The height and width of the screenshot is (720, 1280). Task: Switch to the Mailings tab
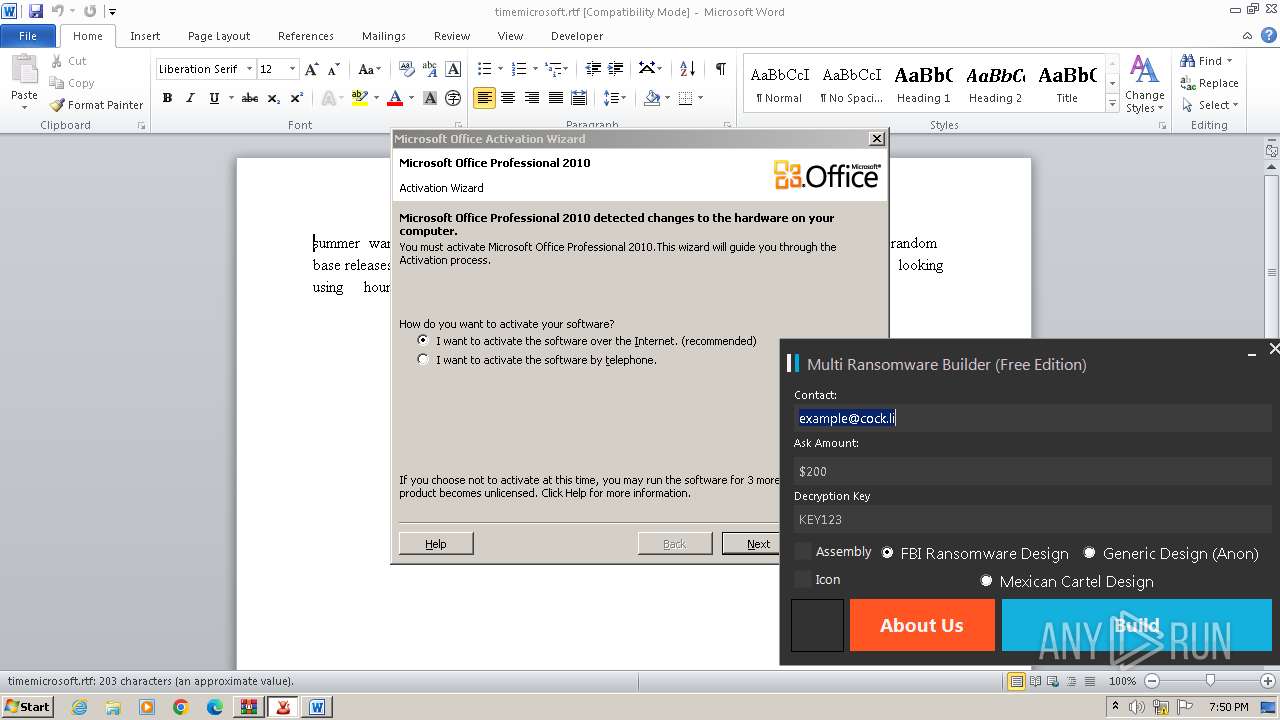(384, 36)
